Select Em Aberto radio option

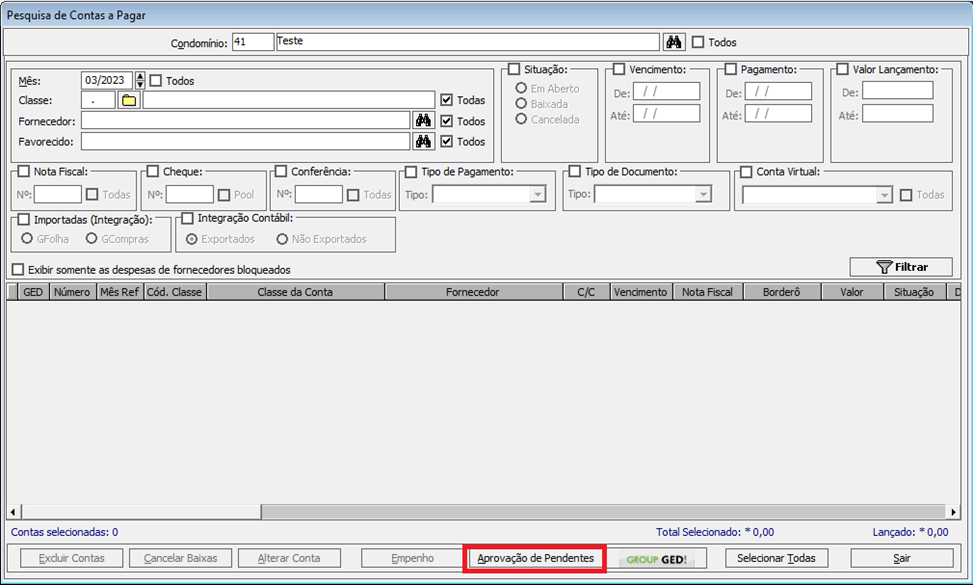pos(521,88)
